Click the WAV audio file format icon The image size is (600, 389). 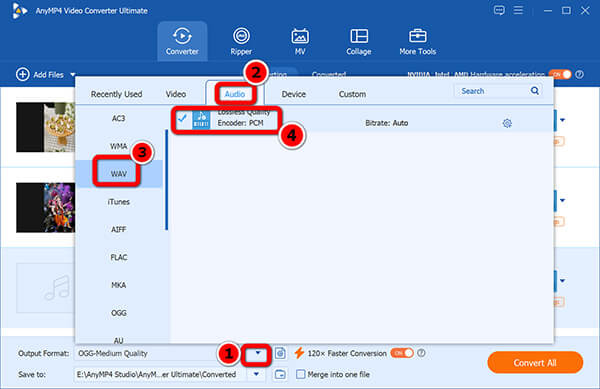pos(201,119)
